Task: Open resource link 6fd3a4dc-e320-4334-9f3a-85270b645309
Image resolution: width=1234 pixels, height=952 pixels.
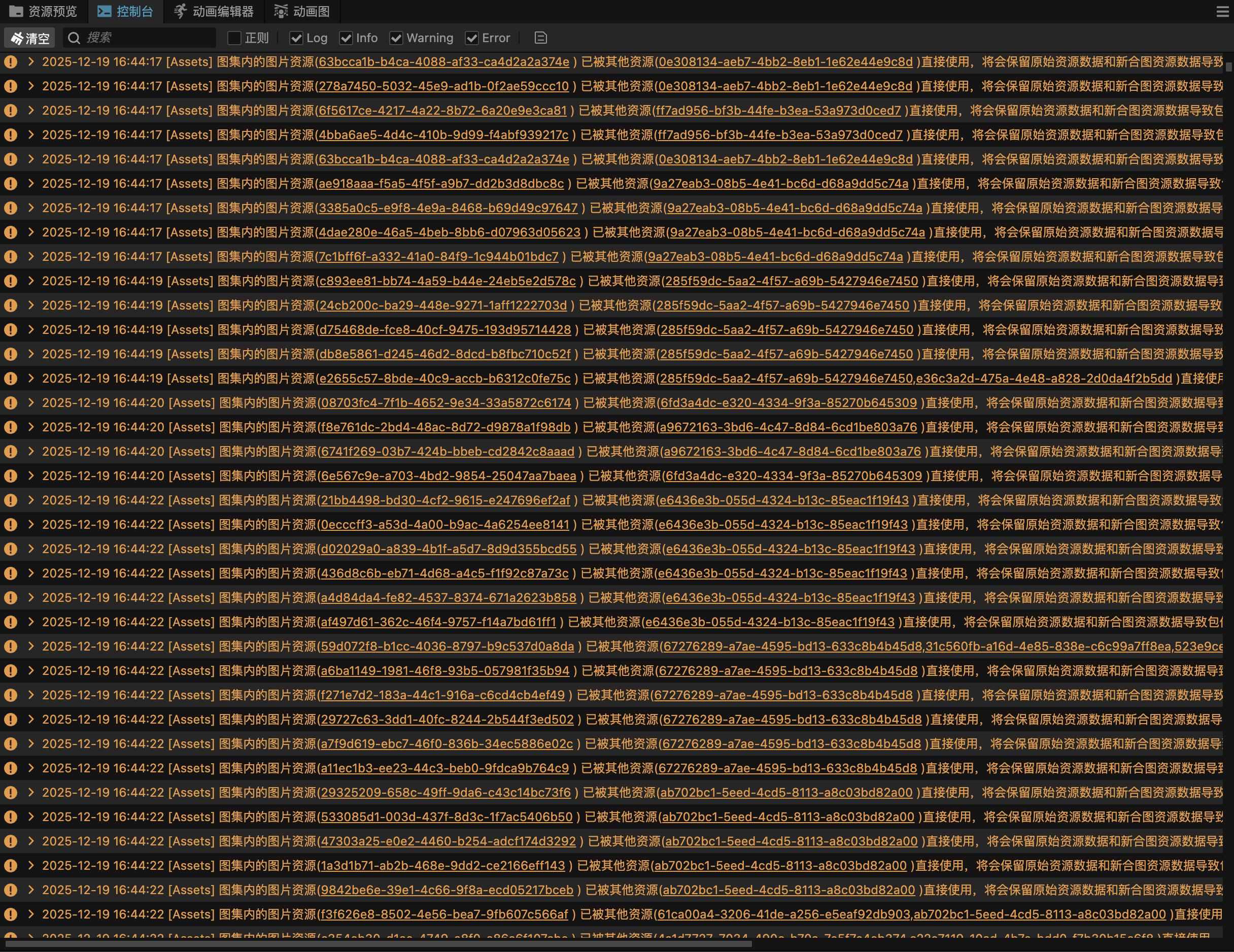Action: click(789, 403)
